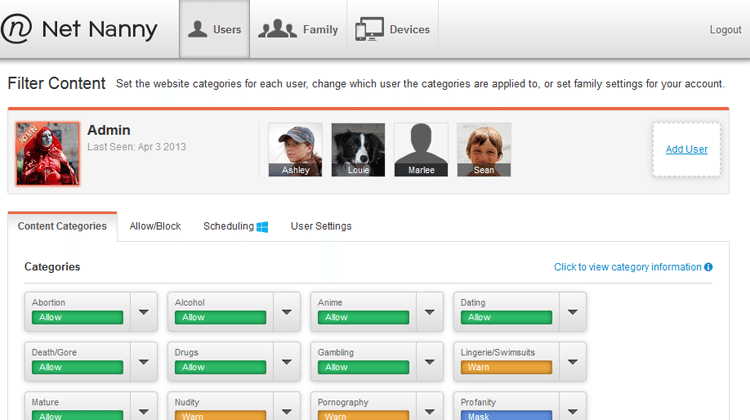Select Louie's dog profile picture
The image size is (750, 420).
[x=358, y=150]
